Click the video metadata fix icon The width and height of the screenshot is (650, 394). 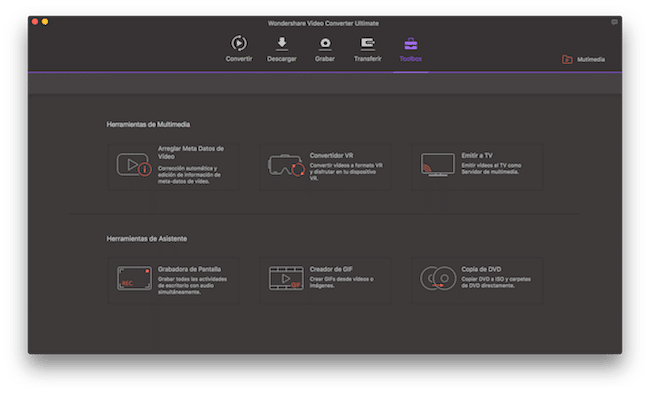click(134, 165)
